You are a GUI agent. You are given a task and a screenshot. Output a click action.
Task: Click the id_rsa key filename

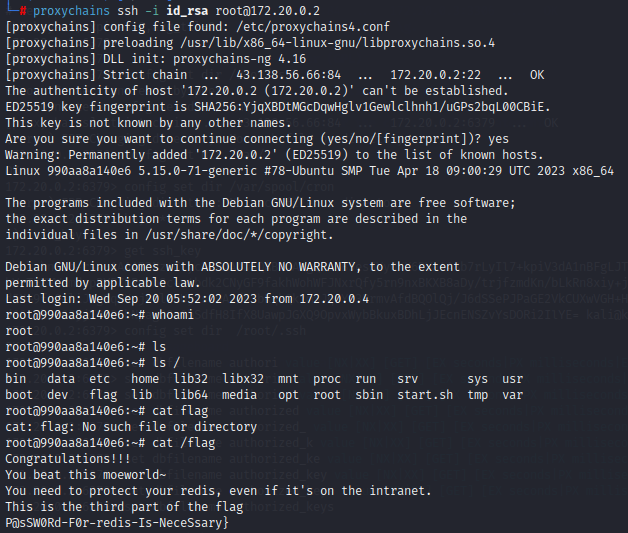pyautogui.click(x=187, y=11)
